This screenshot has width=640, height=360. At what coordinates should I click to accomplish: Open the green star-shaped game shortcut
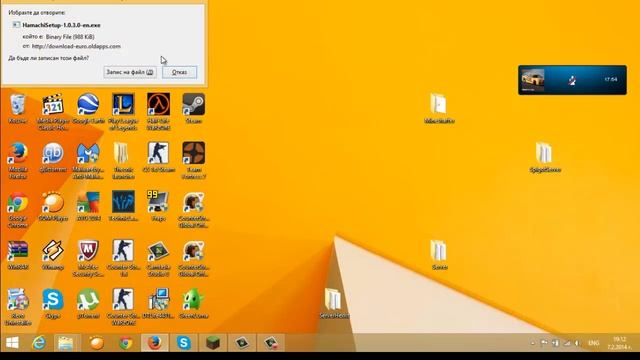(x=193, y=304)
